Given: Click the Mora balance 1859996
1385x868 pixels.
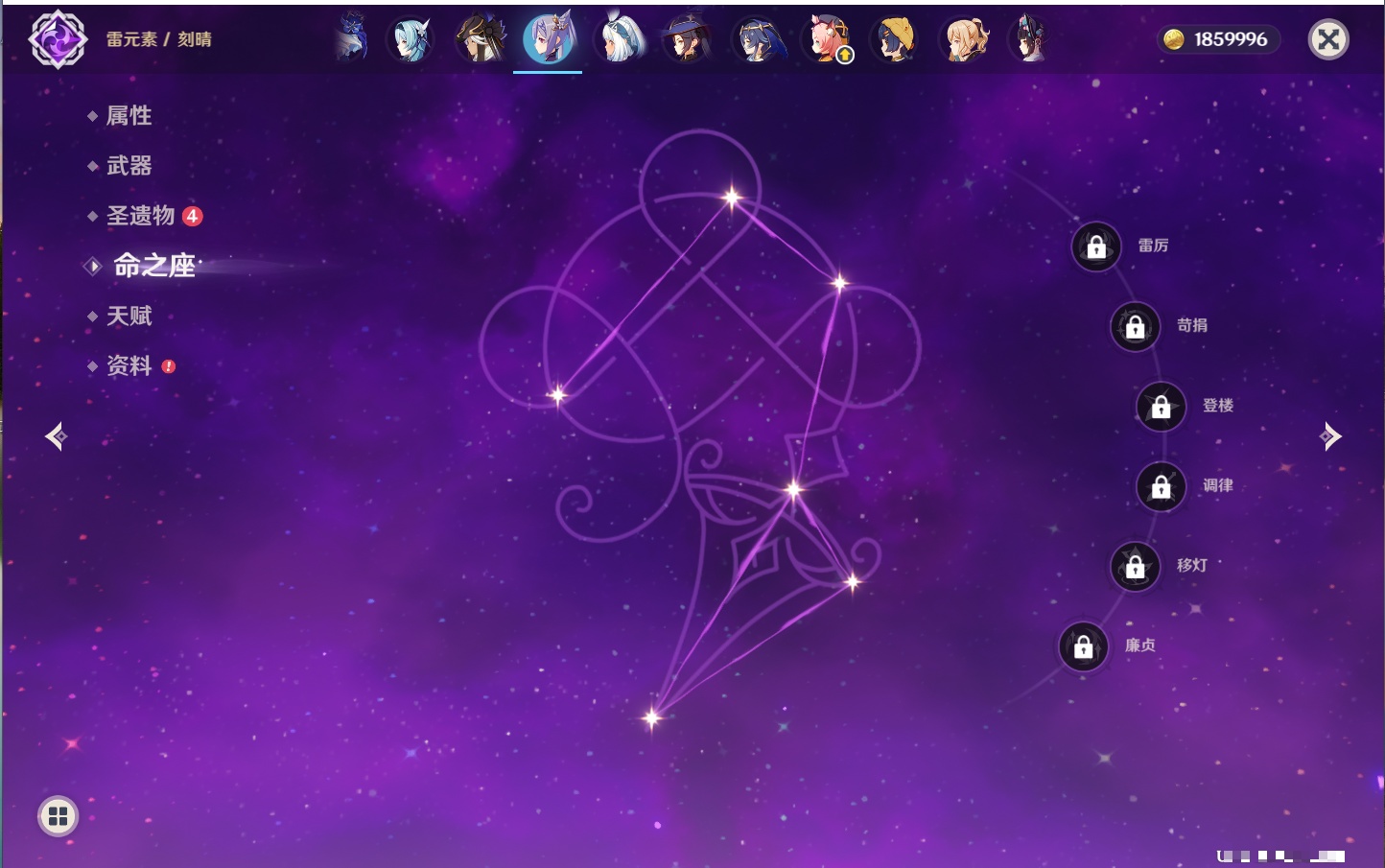Looking at the screenshot, I should (1231, 39).
